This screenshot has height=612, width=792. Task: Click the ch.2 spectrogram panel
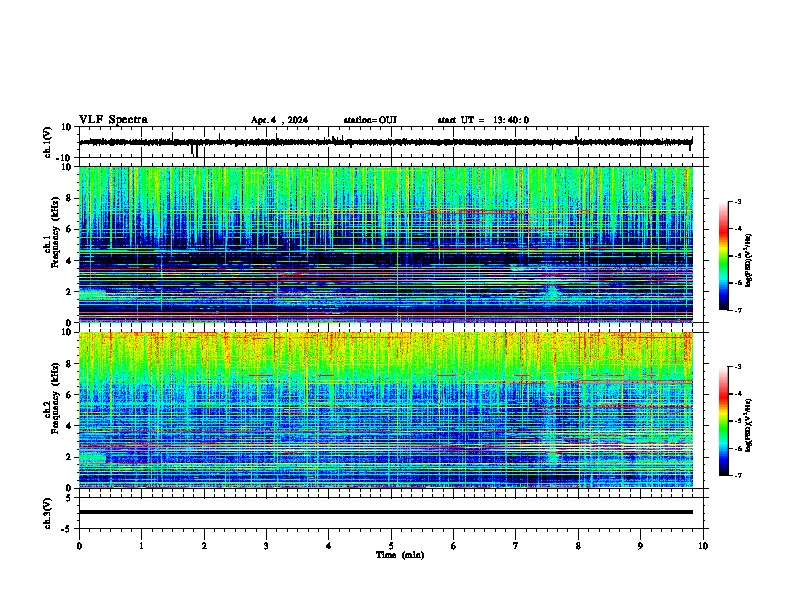[385, 410]
